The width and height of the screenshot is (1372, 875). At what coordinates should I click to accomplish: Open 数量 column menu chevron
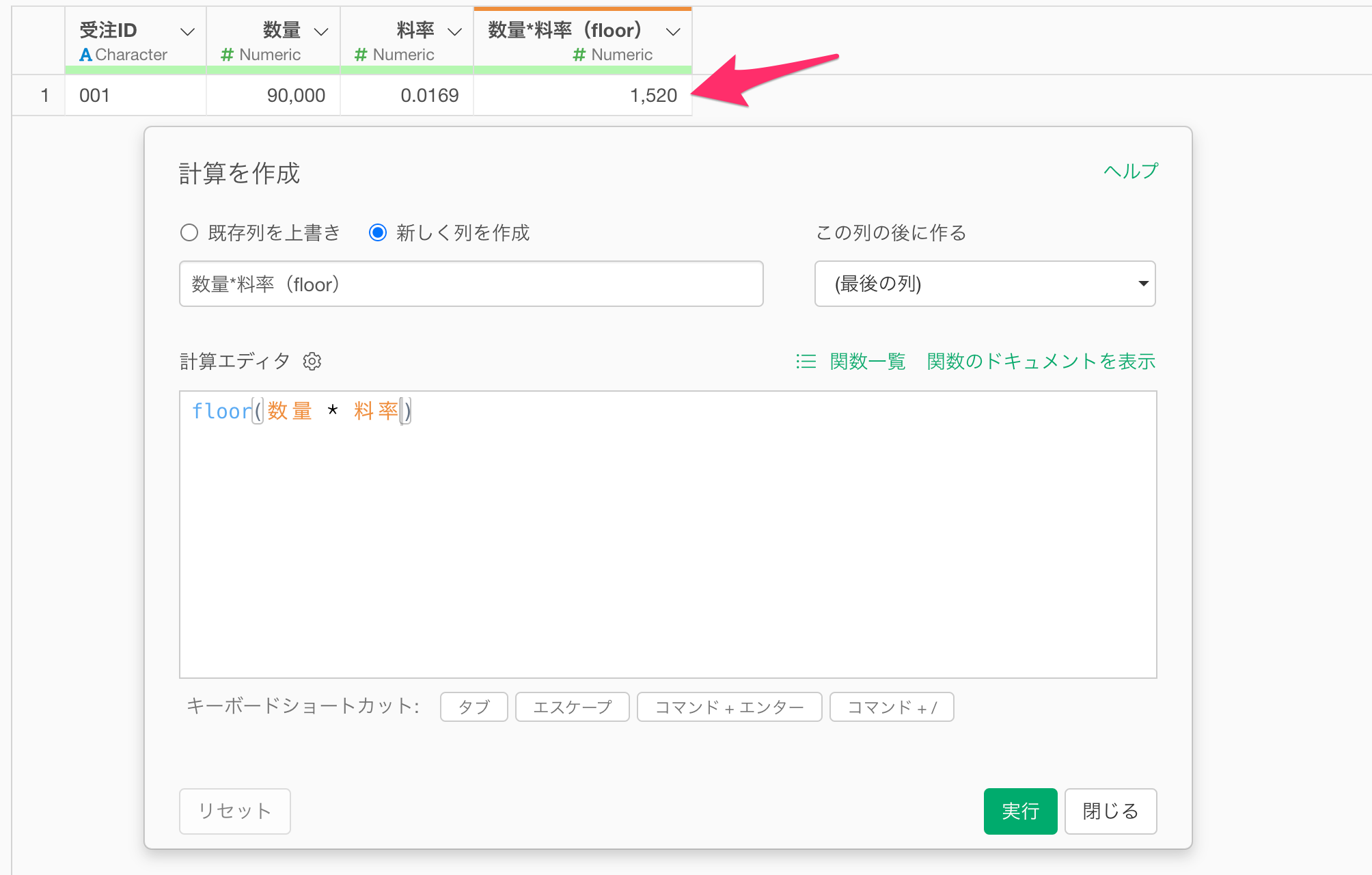pos(321,31)
